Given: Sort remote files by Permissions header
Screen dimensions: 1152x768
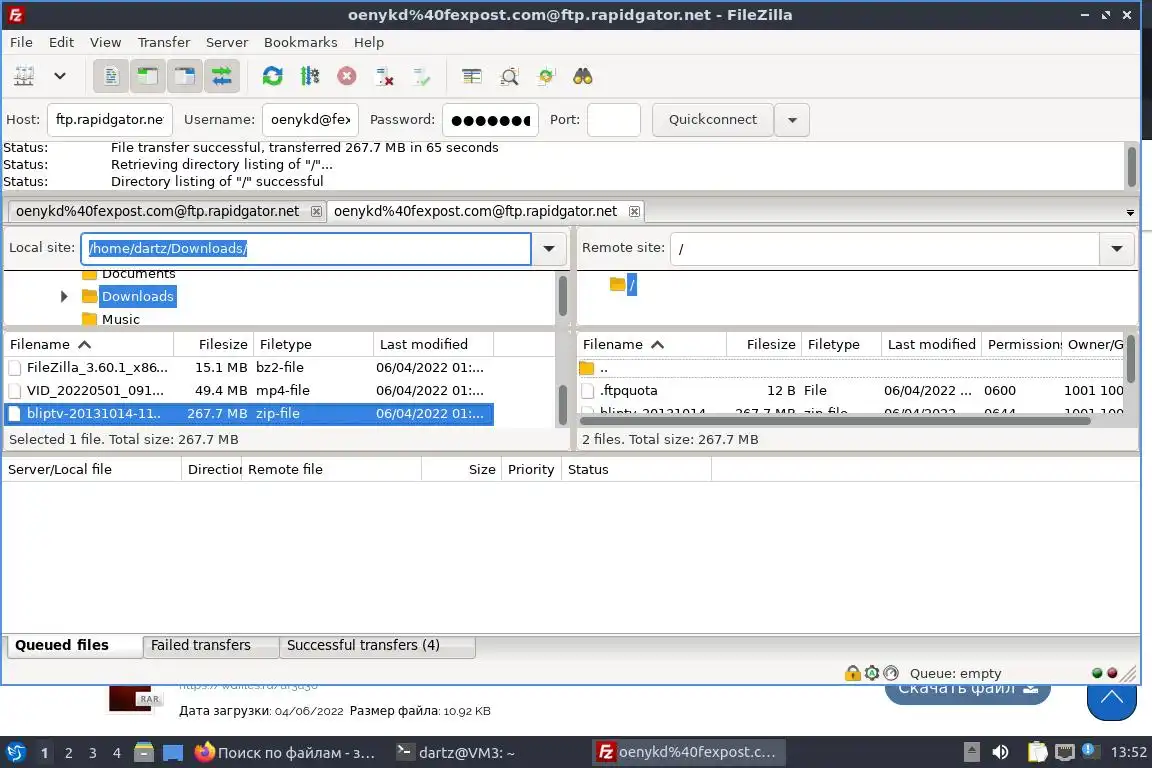Looking at the screenshot, I should [x=1022, y=344].
